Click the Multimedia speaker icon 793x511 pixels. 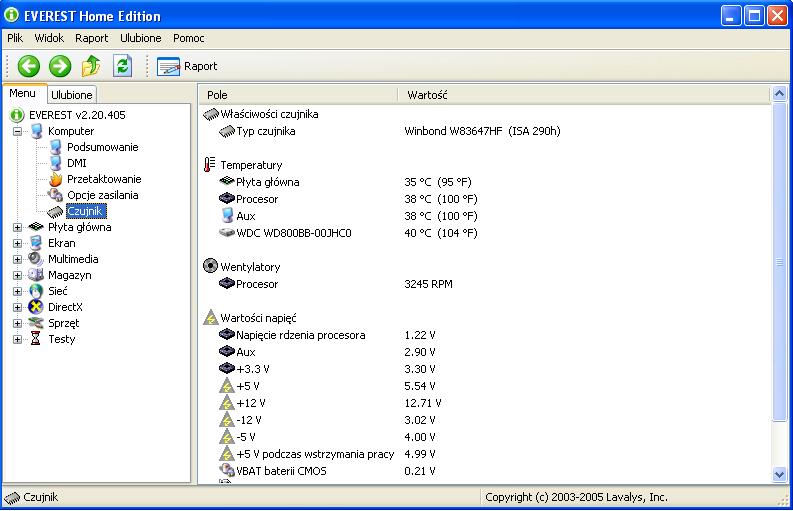(x=36, y=259)
